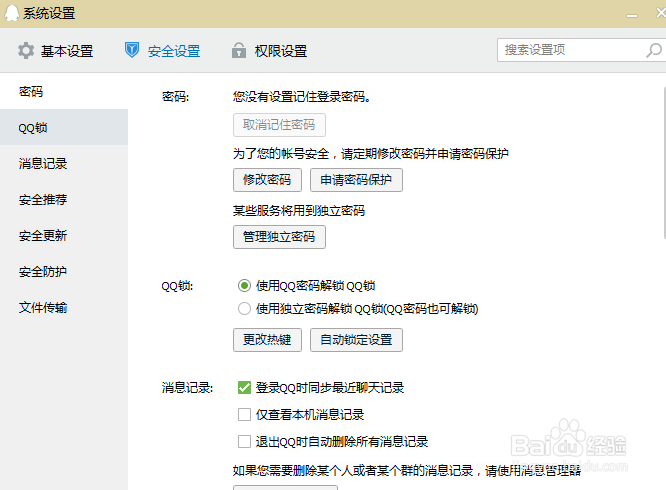Minimize the 系统设置 window
The width and height of the screenshot is (666, 490).
(x=632, y=15)
